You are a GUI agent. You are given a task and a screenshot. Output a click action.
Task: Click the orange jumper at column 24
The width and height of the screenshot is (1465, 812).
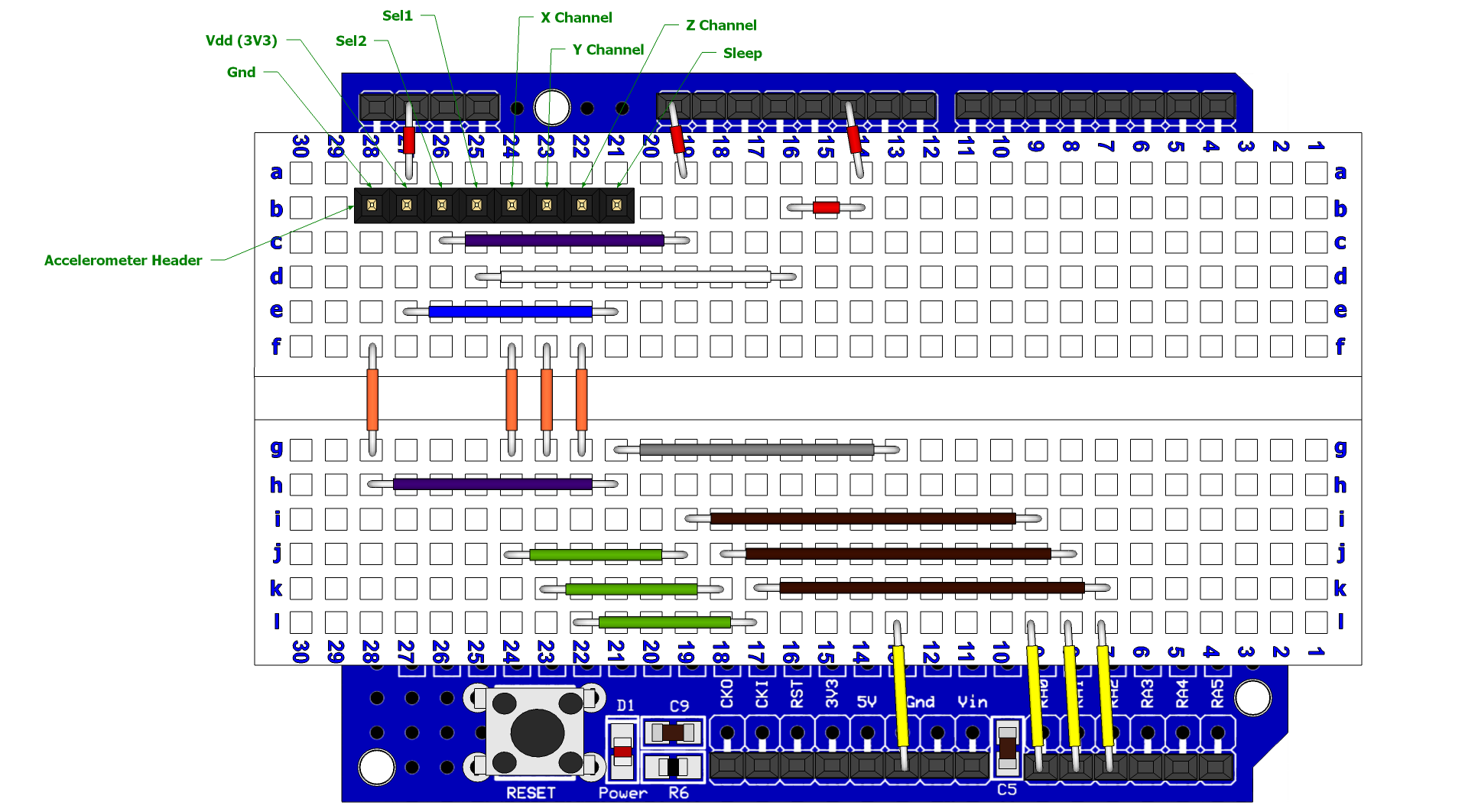point(512,400)
